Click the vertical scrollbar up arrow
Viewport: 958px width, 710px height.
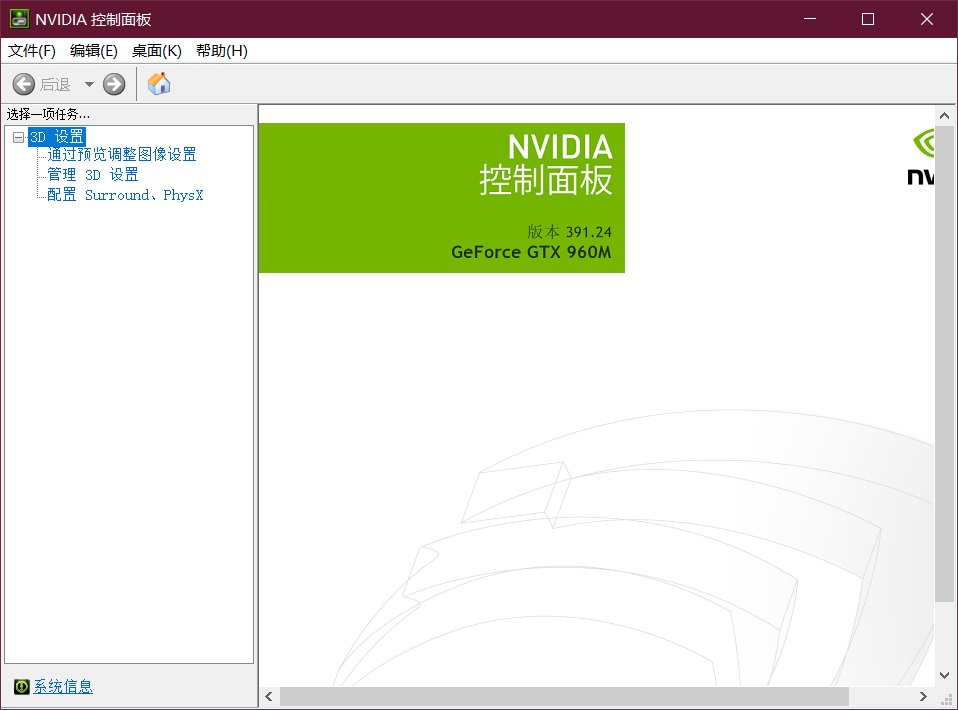945,115
